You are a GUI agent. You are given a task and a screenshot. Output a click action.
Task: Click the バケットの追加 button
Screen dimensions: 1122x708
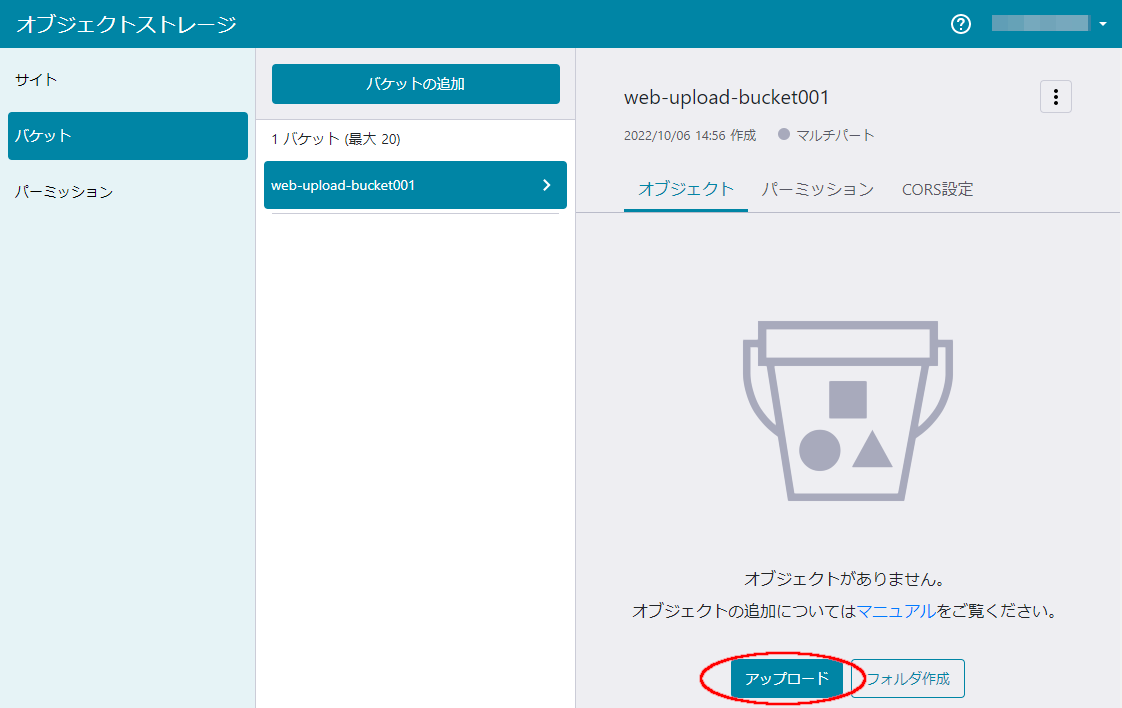point(415,84)
